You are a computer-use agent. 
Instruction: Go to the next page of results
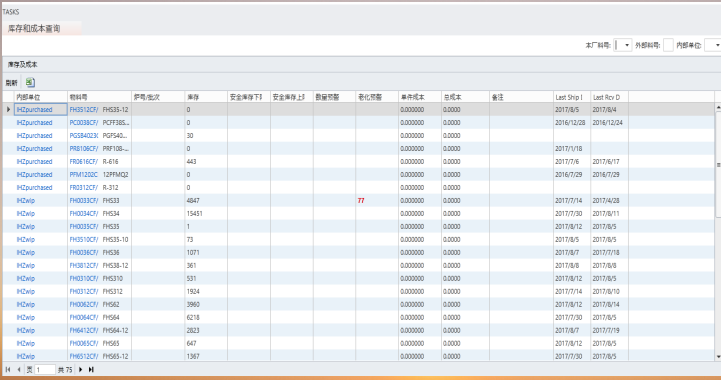click(80, 369)
